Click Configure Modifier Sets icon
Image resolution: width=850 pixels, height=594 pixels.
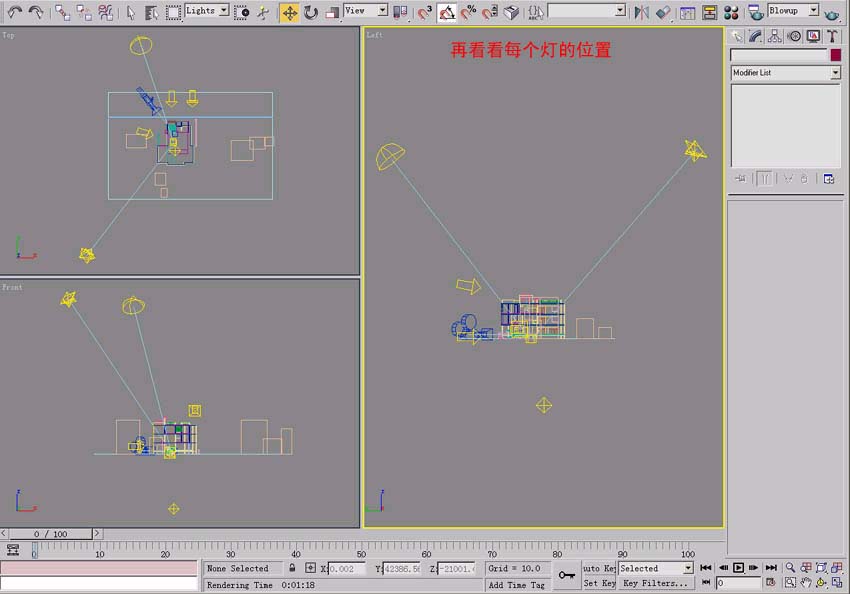click(828, 179)
